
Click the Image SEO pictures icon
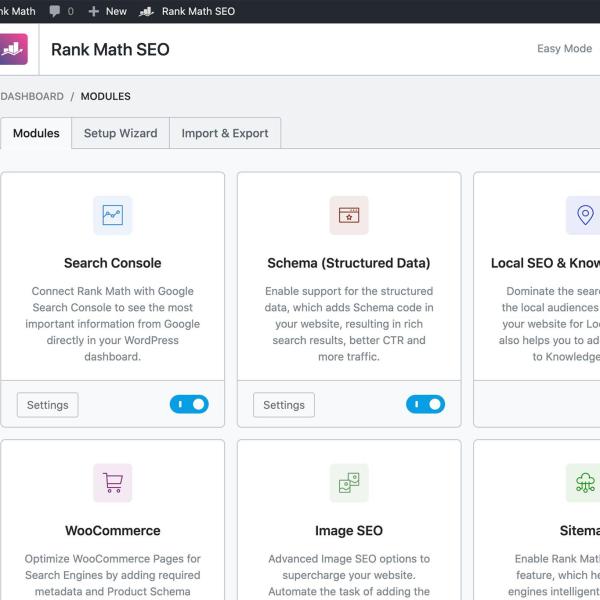tap(349, 483)
